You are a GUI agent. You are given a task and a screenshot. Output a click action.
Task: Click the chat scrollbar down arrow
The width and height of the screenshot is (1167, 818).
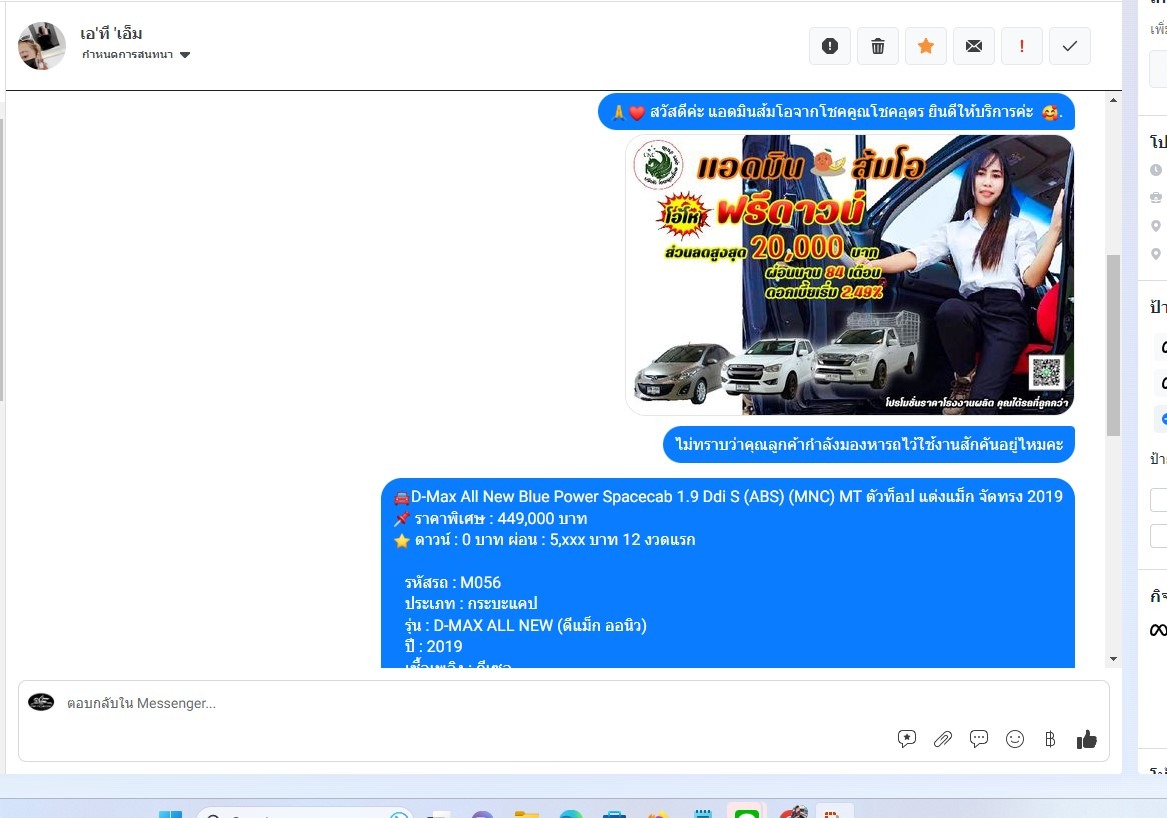(1113, 659)
